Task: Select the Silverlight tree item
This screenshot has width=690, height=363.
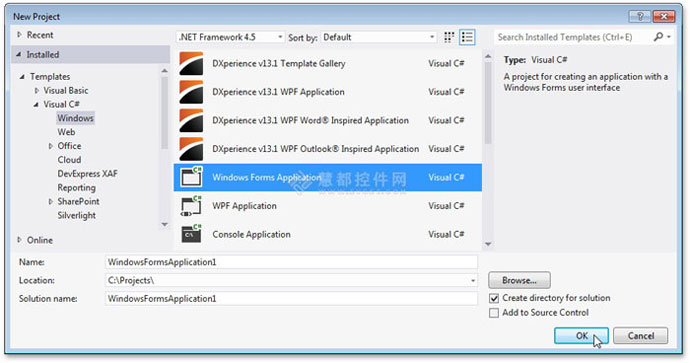Action: (77, 216)
